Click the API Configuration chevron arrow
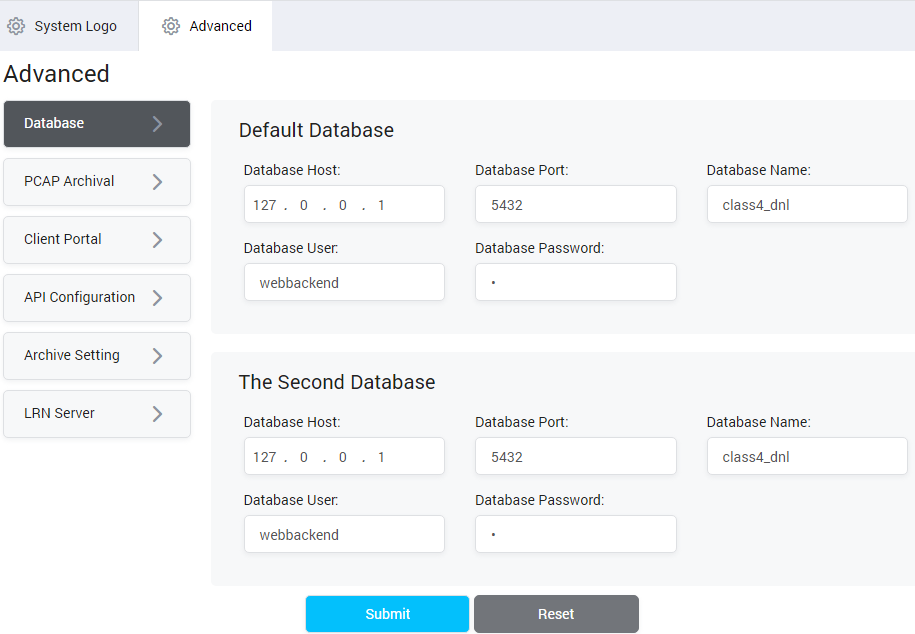 coord(157,298)
